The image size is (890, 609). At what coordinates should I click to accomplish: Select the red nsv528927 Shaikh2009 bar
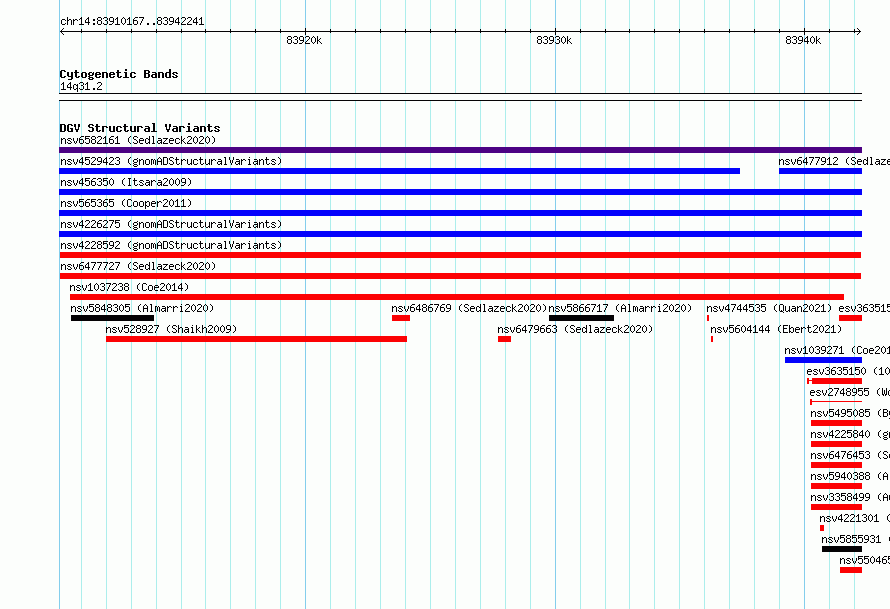pyautogui.click(x=257, y=339)
